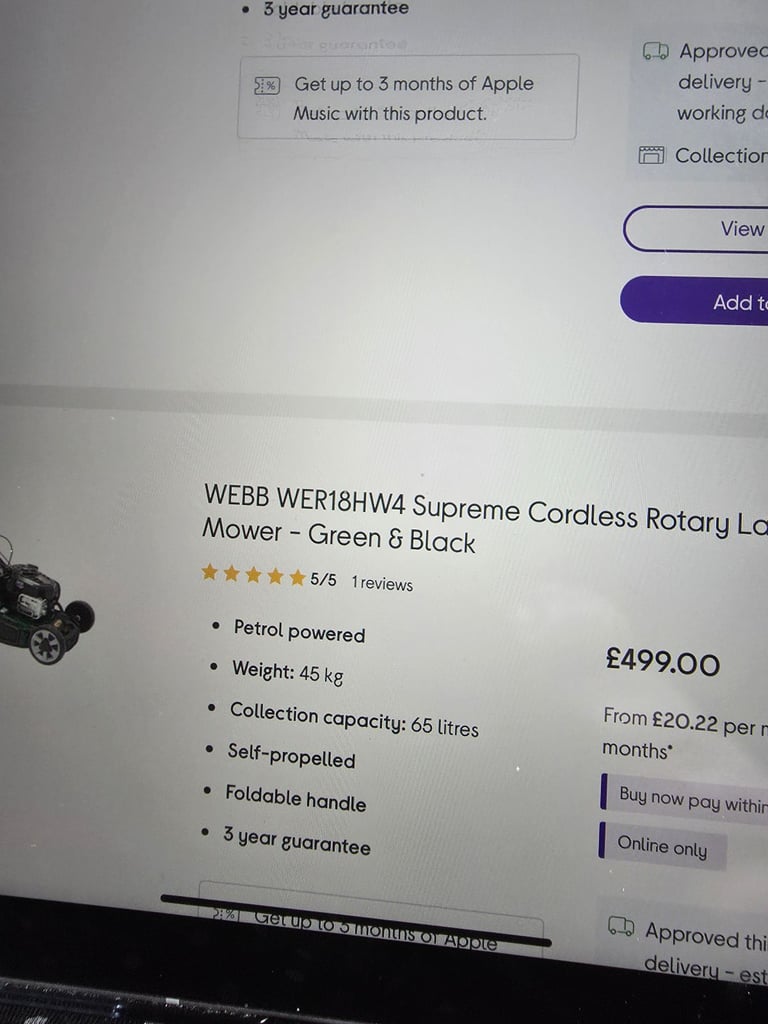
Task: Click the Apple Music offer percent icon
Action: (266, 86)
